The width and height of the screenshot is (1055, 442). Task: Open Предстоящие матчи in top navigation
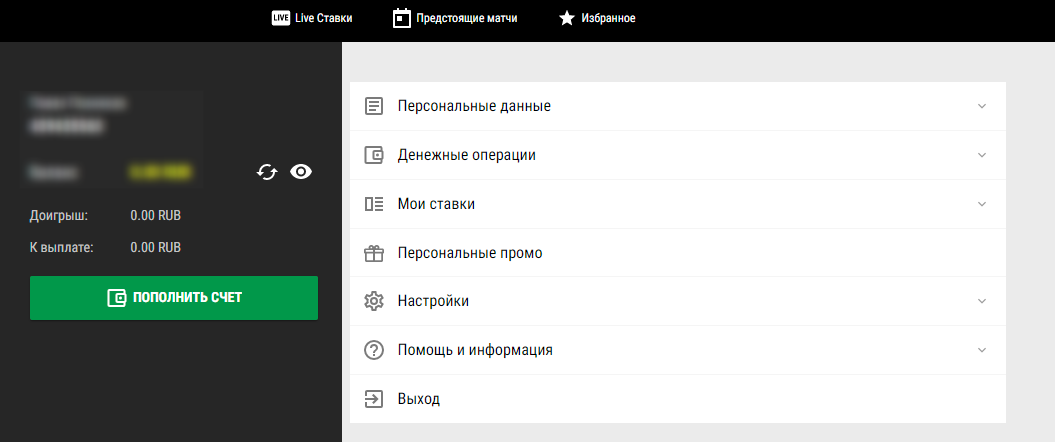[x=467, y=18]
